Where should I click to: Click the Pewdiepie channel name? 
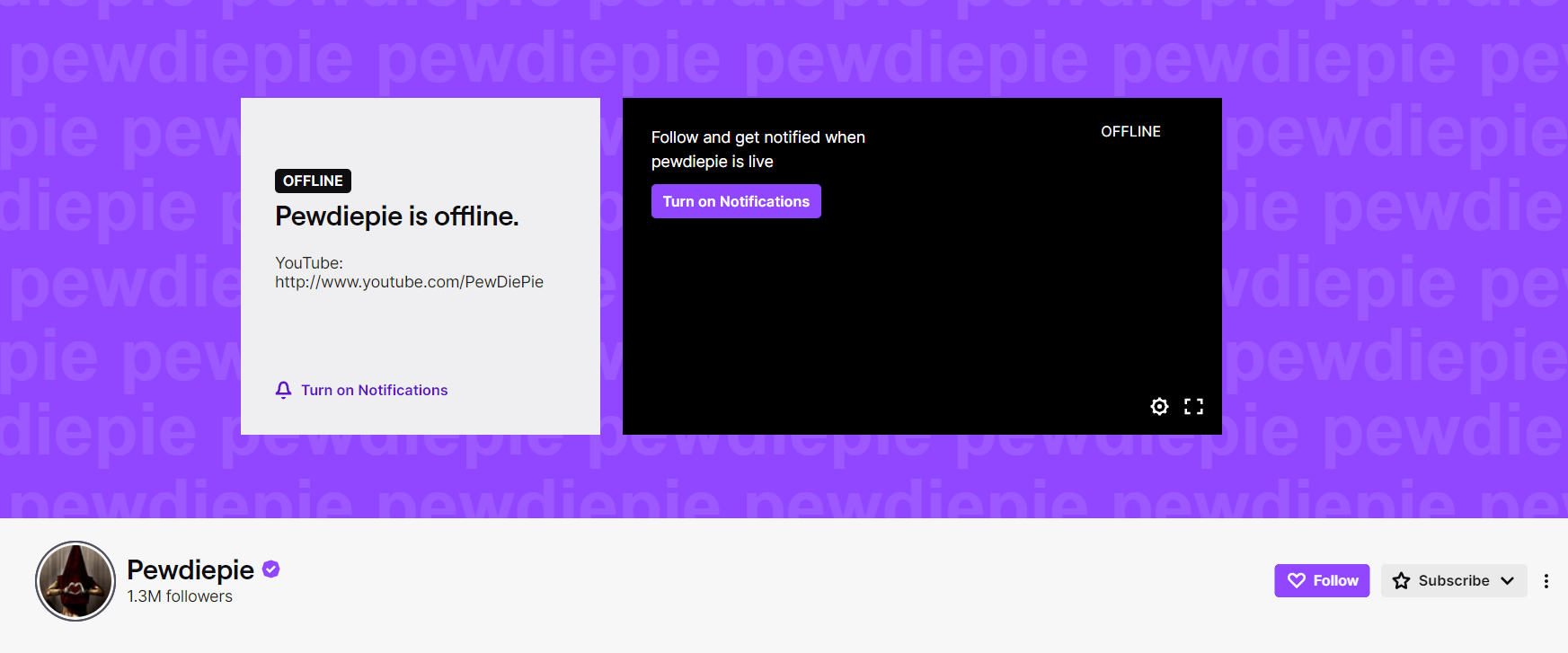click(x=190, y=569)
